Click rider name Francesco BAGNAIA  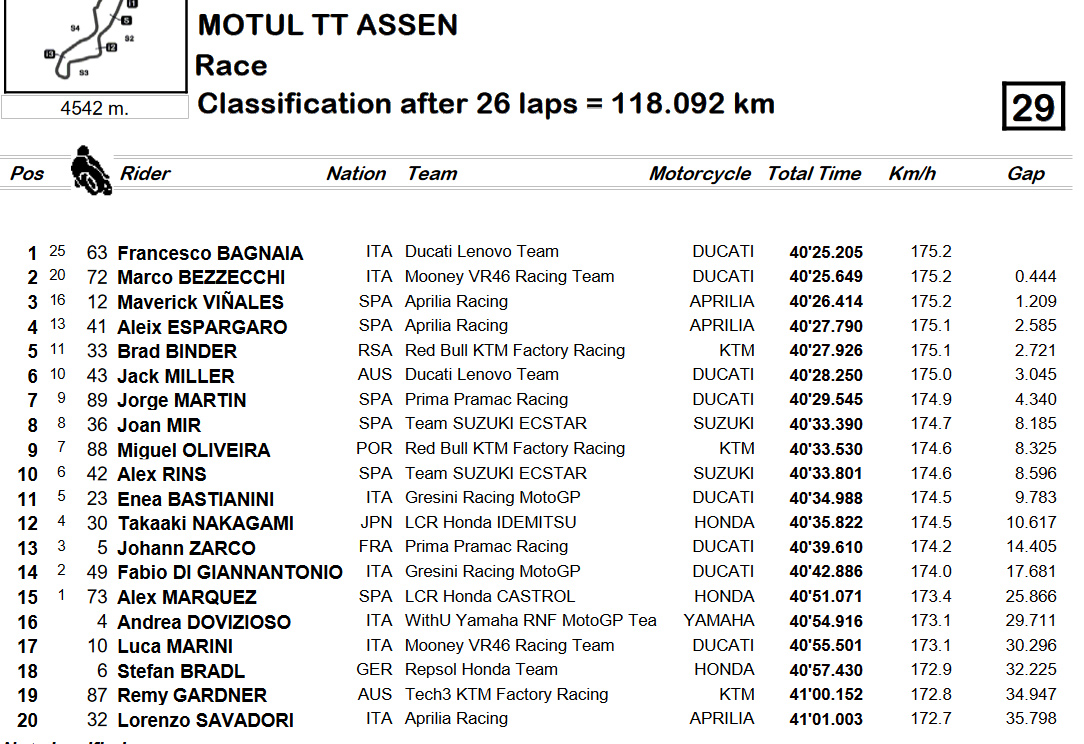coord(210,253)
